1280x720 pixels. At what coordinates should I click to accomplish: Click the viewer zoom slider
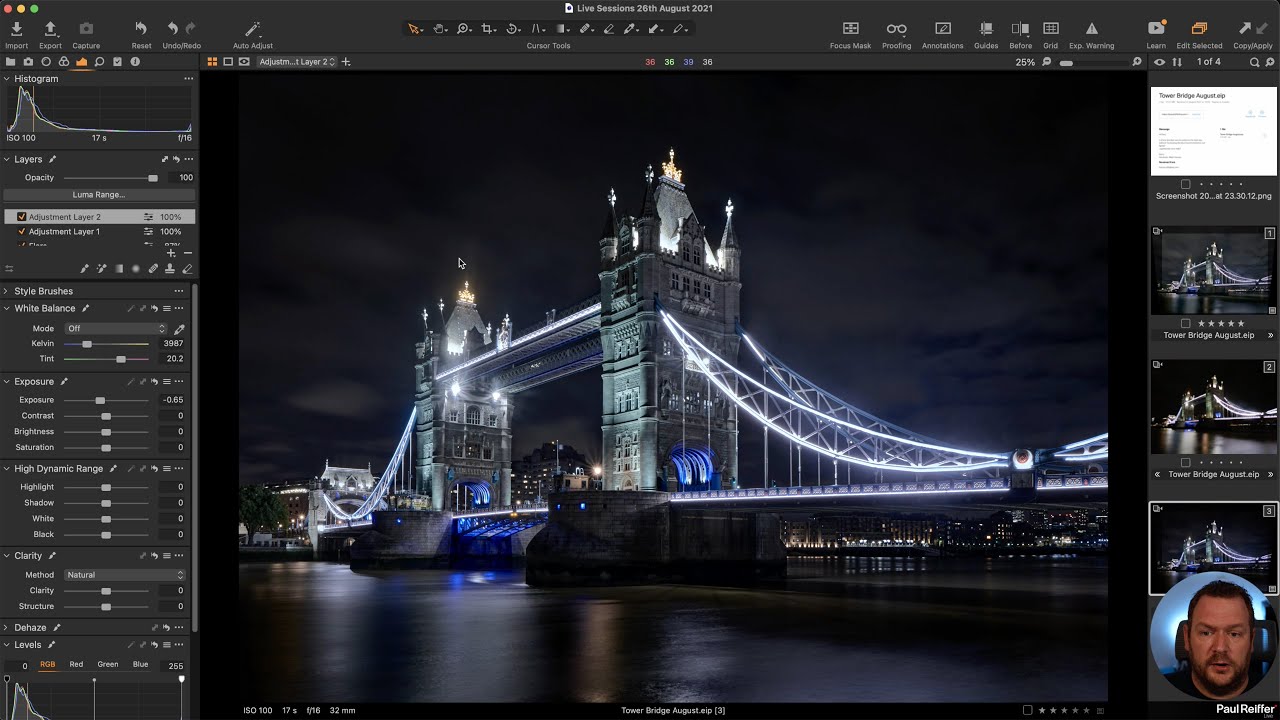point(1093,62)
